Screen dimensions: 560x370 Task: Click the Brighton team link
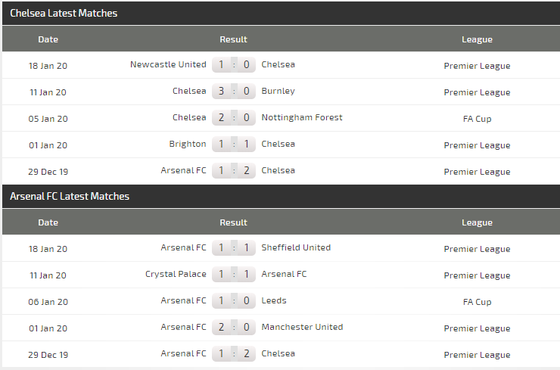click(x=188, y=144)
